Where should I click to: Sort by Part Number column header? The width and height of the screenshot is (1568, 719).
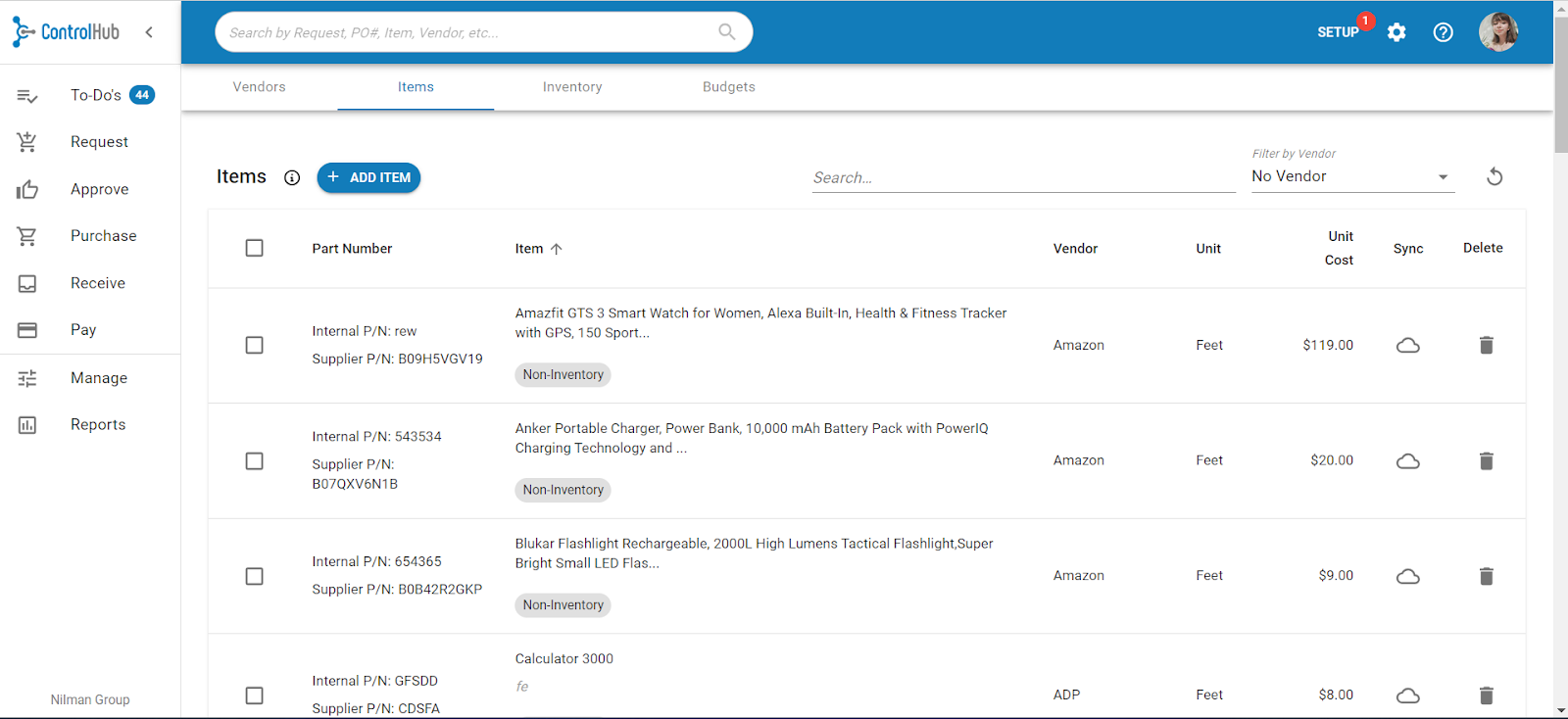pos(352,249)
